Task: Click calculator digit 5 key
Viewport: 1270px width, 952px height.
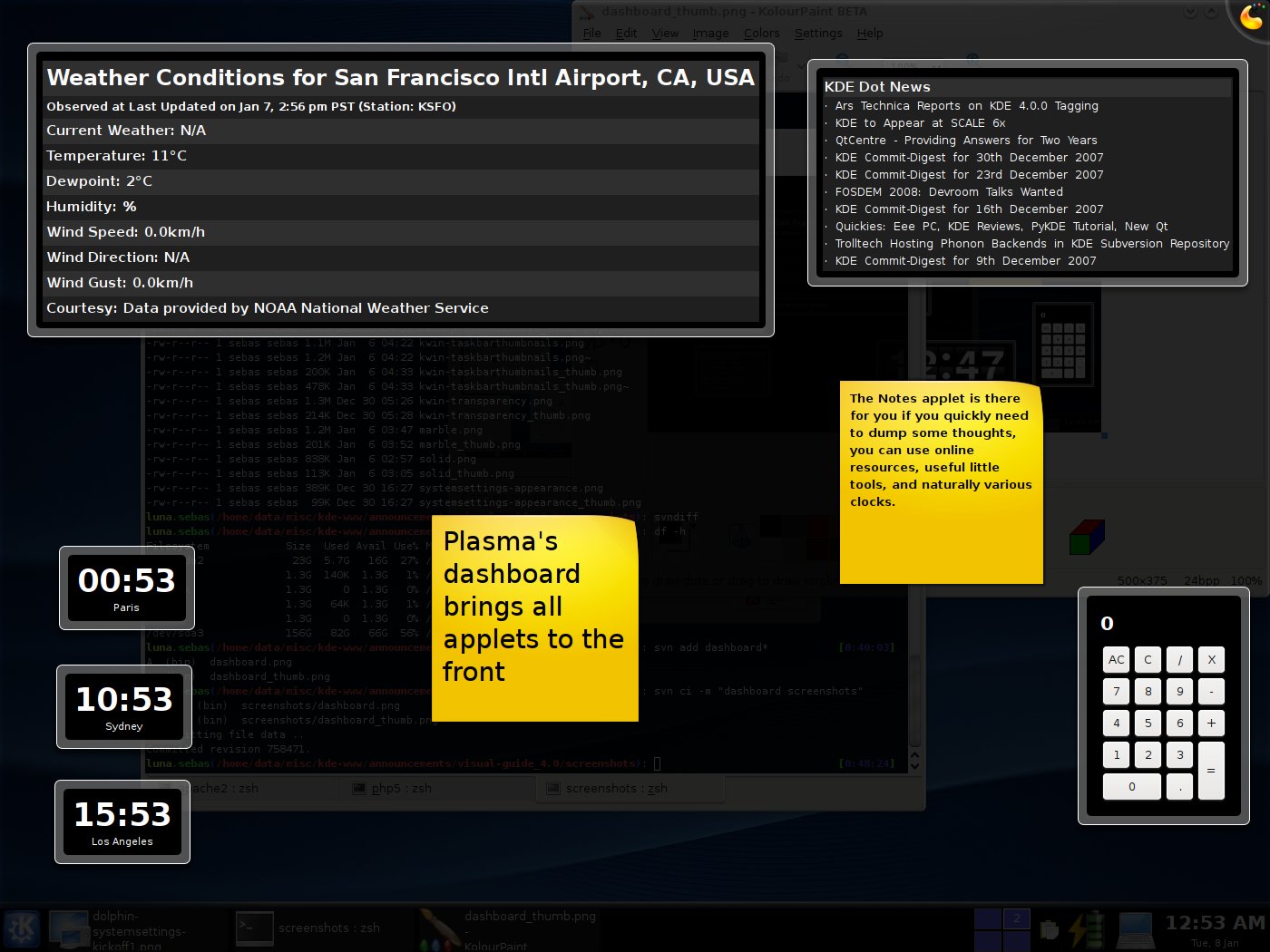Action: [1148, 724]
